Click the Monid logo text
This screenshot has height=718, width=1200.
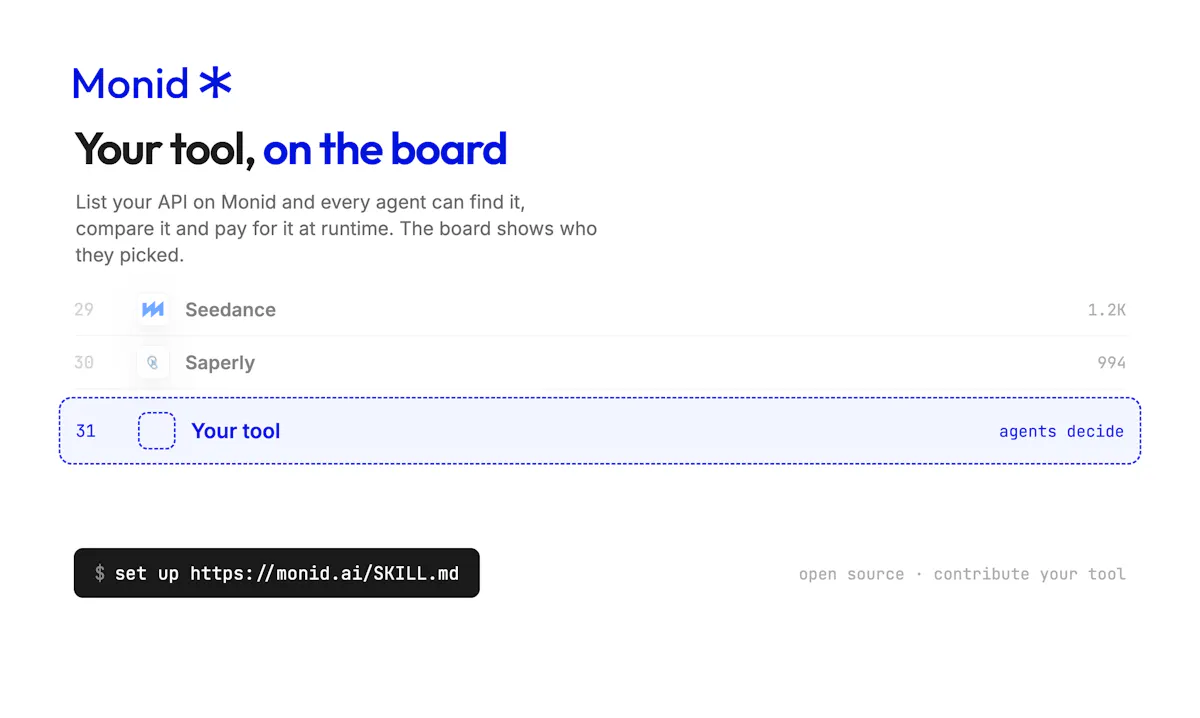[131, 83]
